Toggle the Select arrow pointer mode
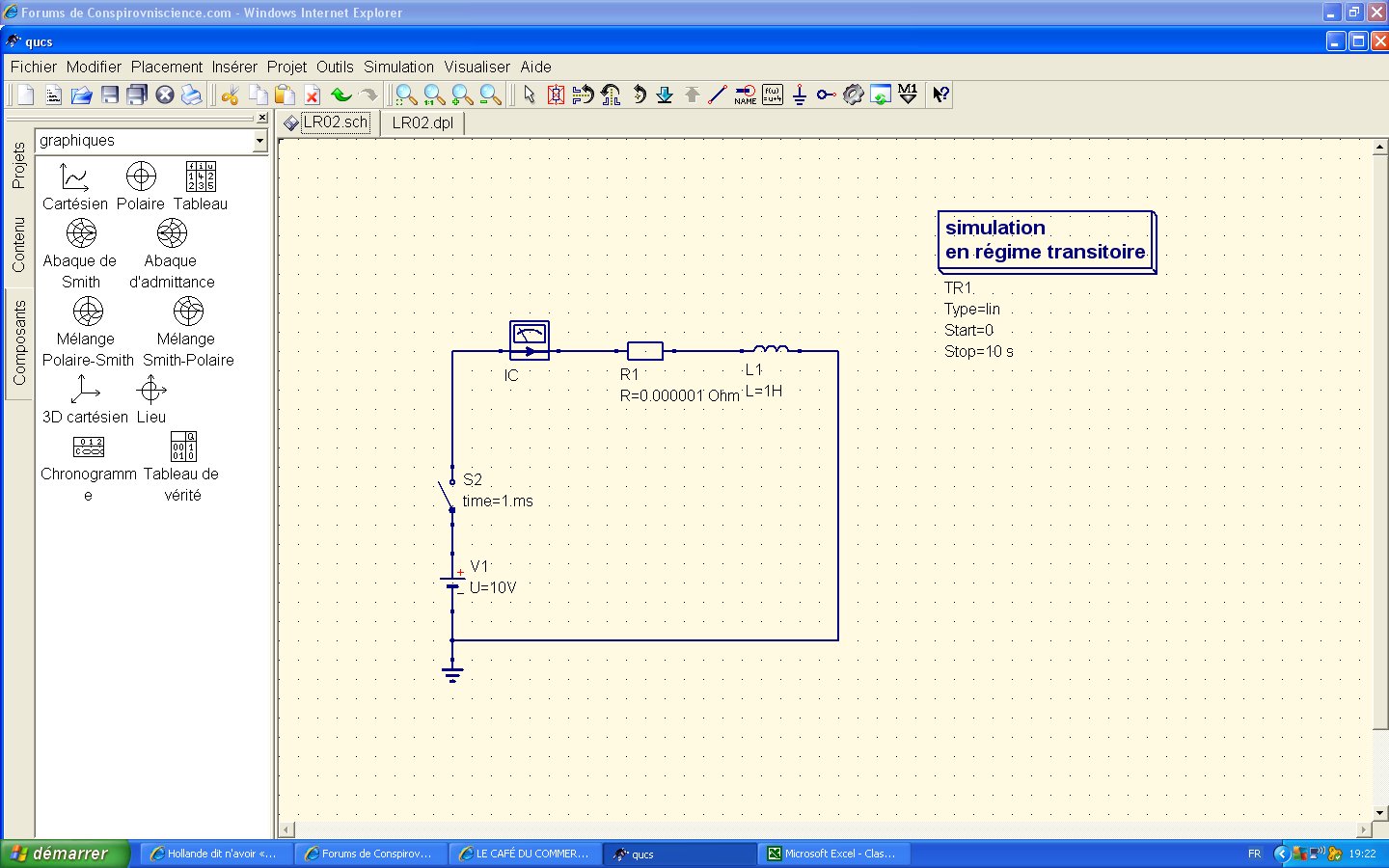 529,95
